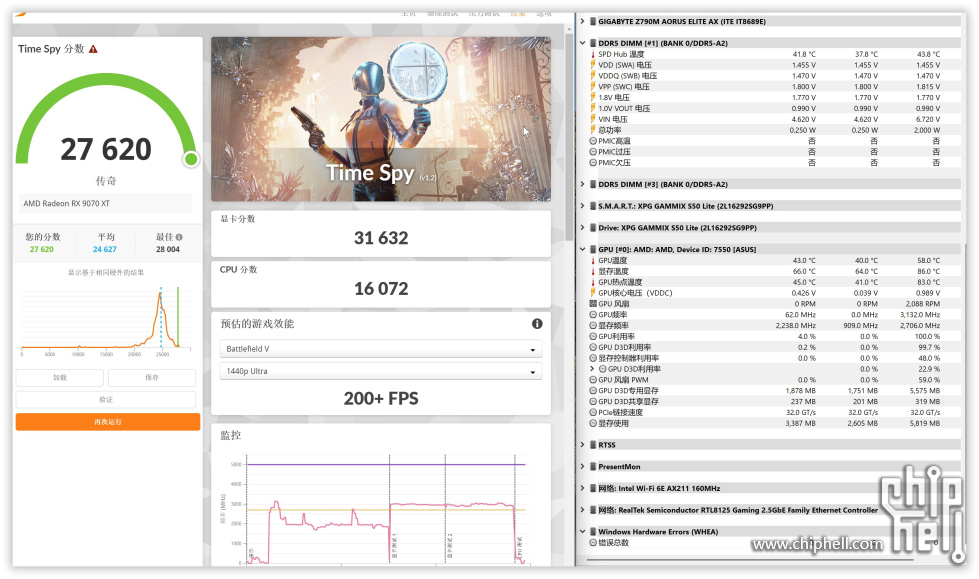Click the 平均 score 24 627
Viewport: 979px width, 579px height.
click(105, 249)
